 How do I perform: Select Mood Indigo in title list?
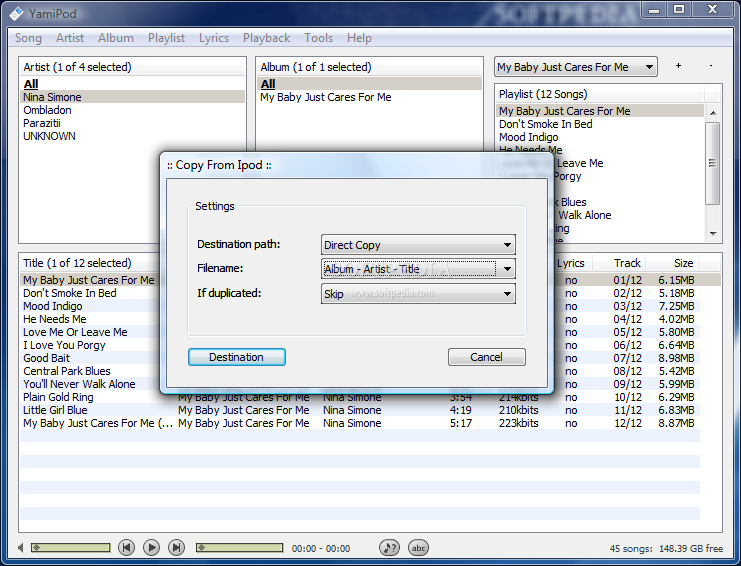click(x=52, y=306)
